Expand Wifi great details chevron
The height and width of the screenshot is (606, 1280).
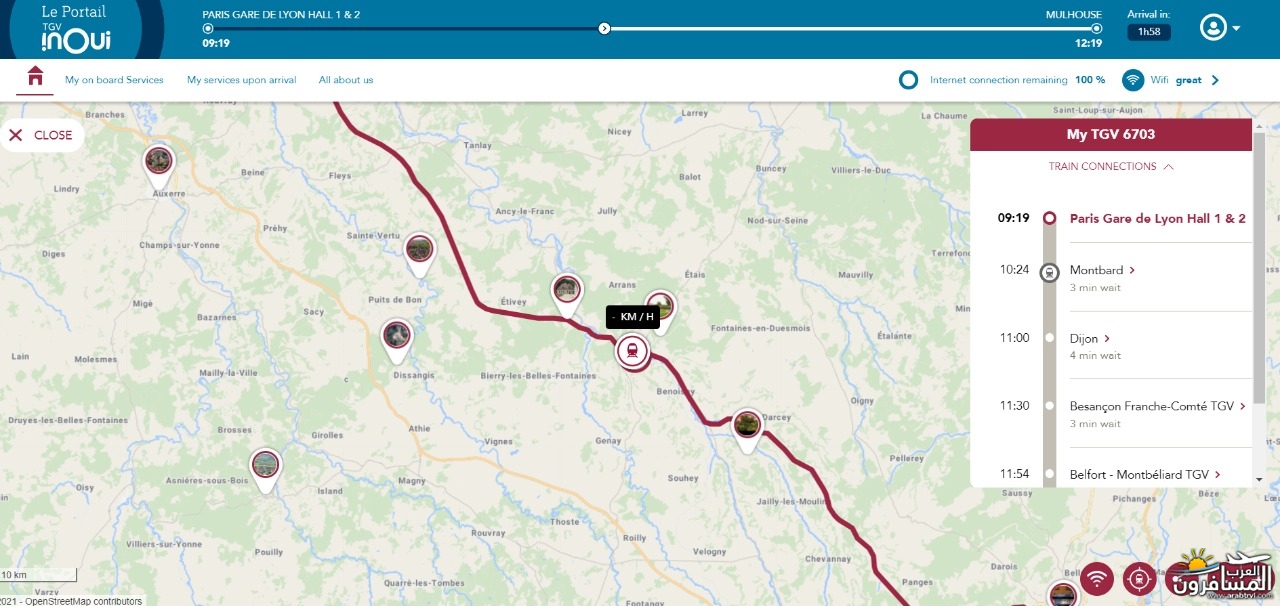(x=1215, y=80)
